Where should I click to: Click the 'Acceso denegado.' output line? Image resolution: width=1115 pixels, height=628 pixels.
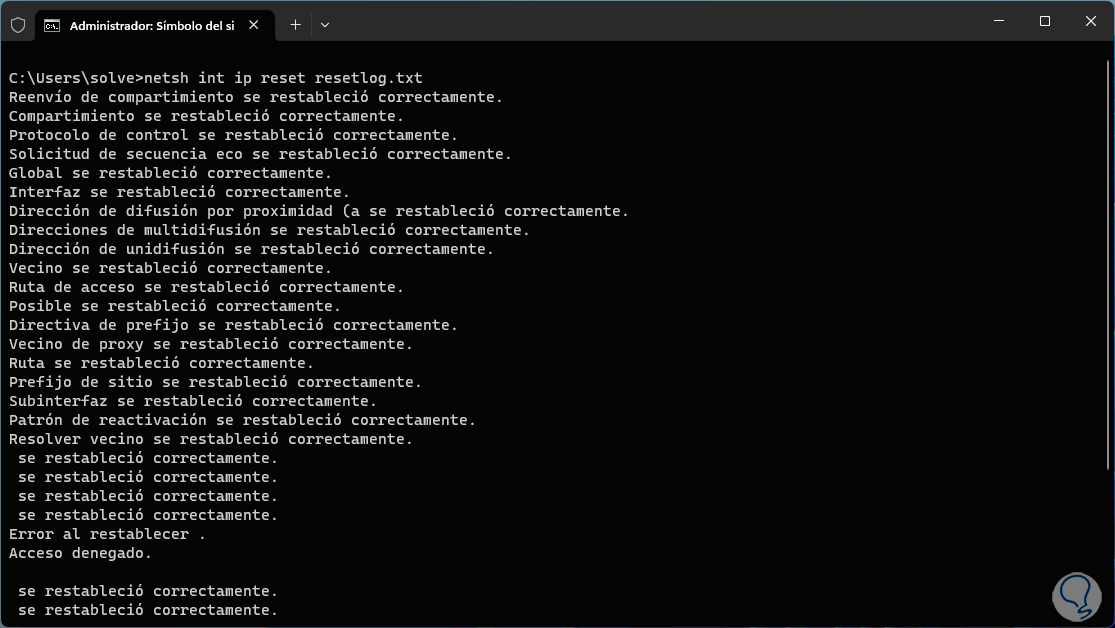pos(80,553)
